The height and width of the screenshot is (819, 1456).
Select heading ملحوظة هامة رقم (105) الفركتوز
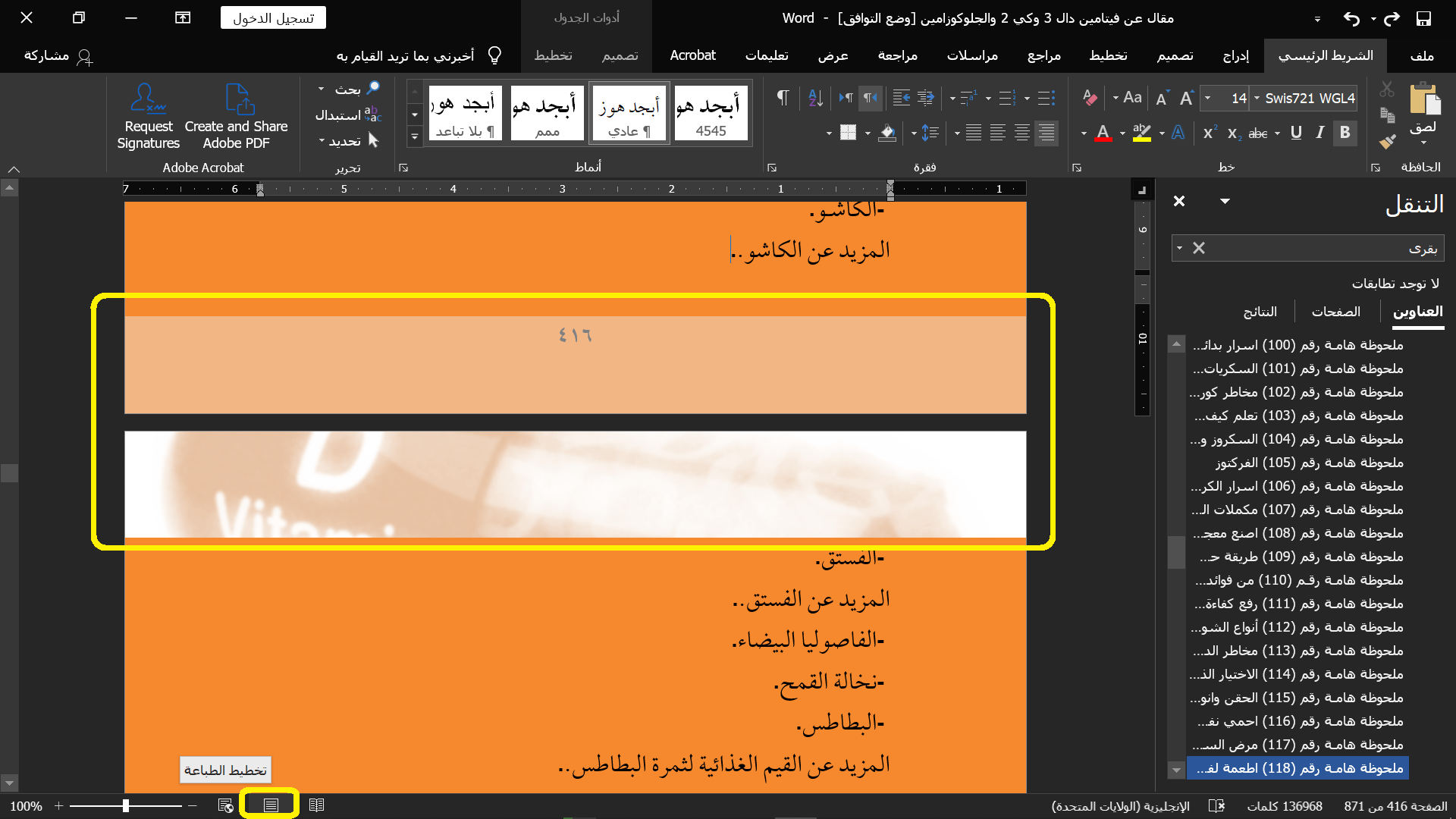click(x=1308, y=463)
